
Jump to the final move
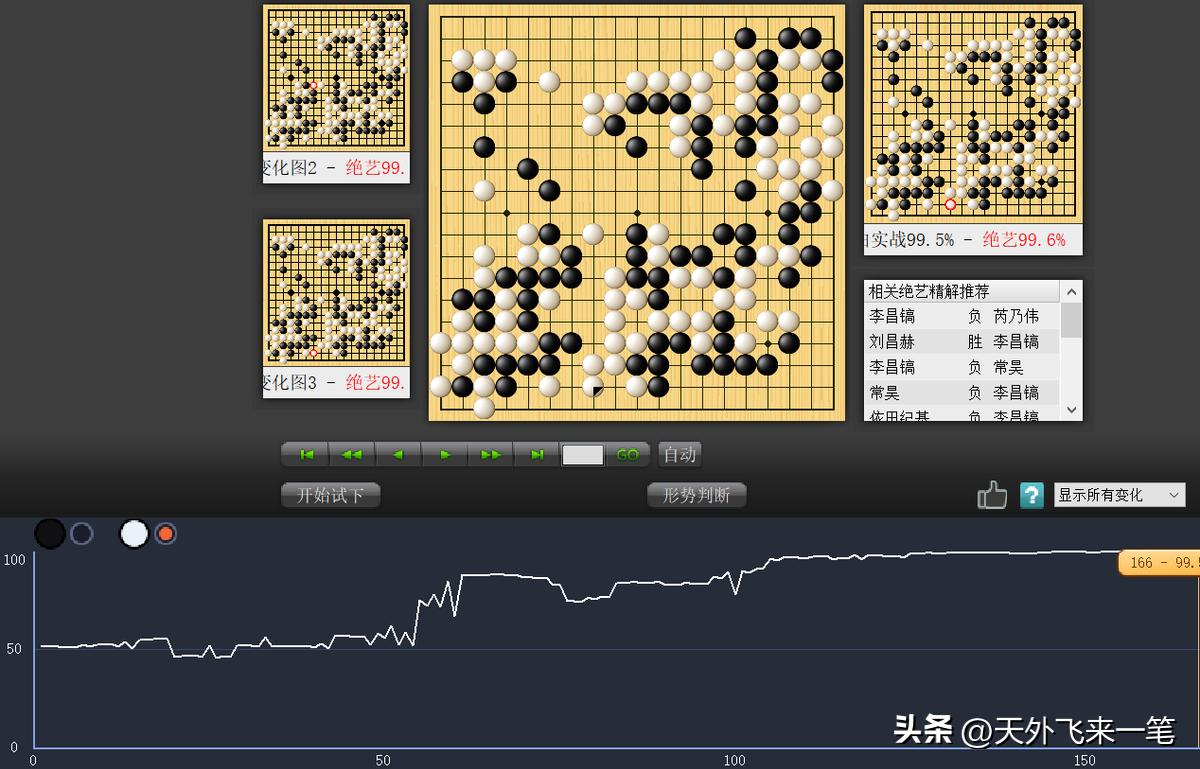point(536,454)
